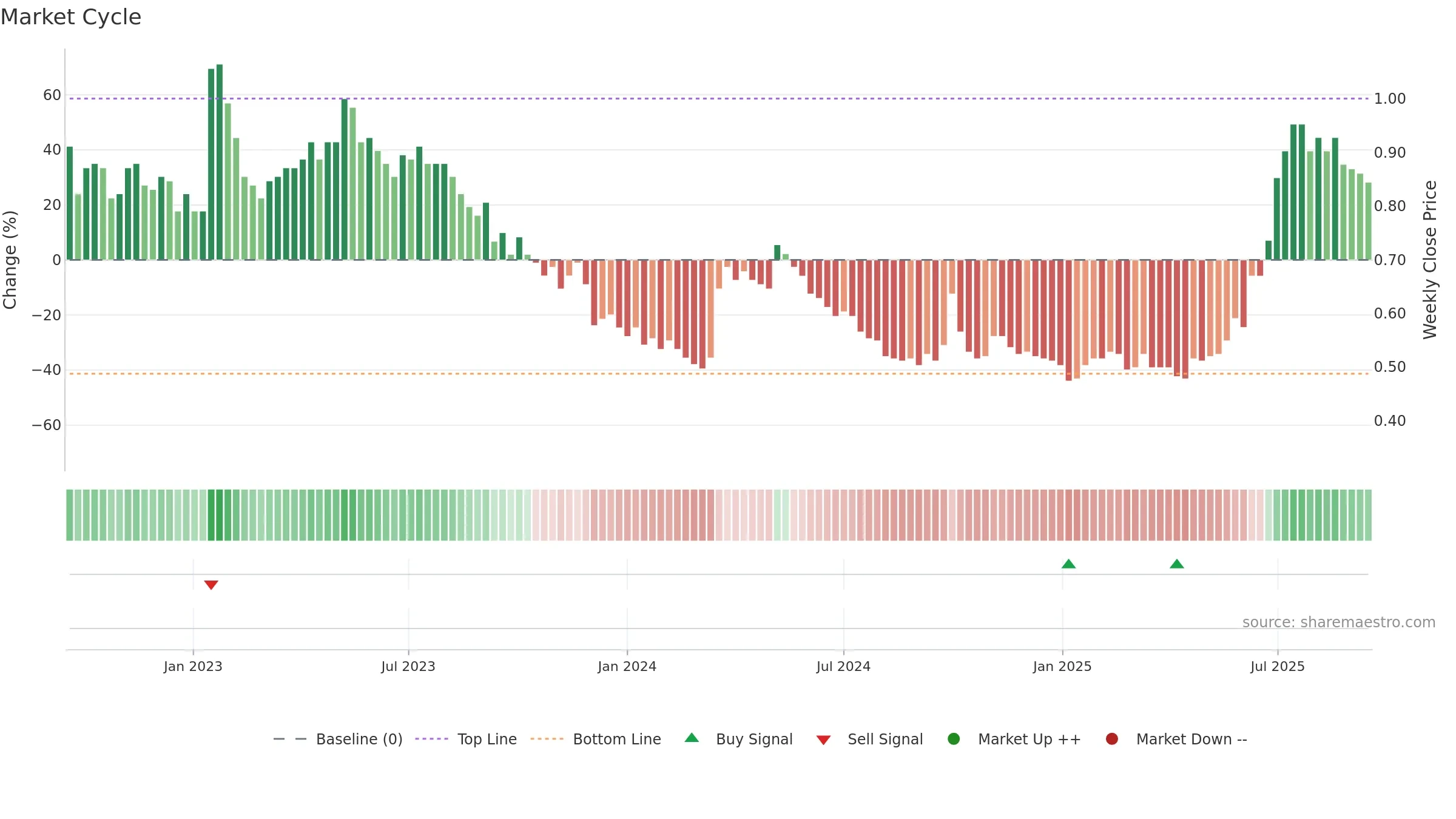Click the Jul 2024 x-axis label
The image size is (1456, 819).
843,667
